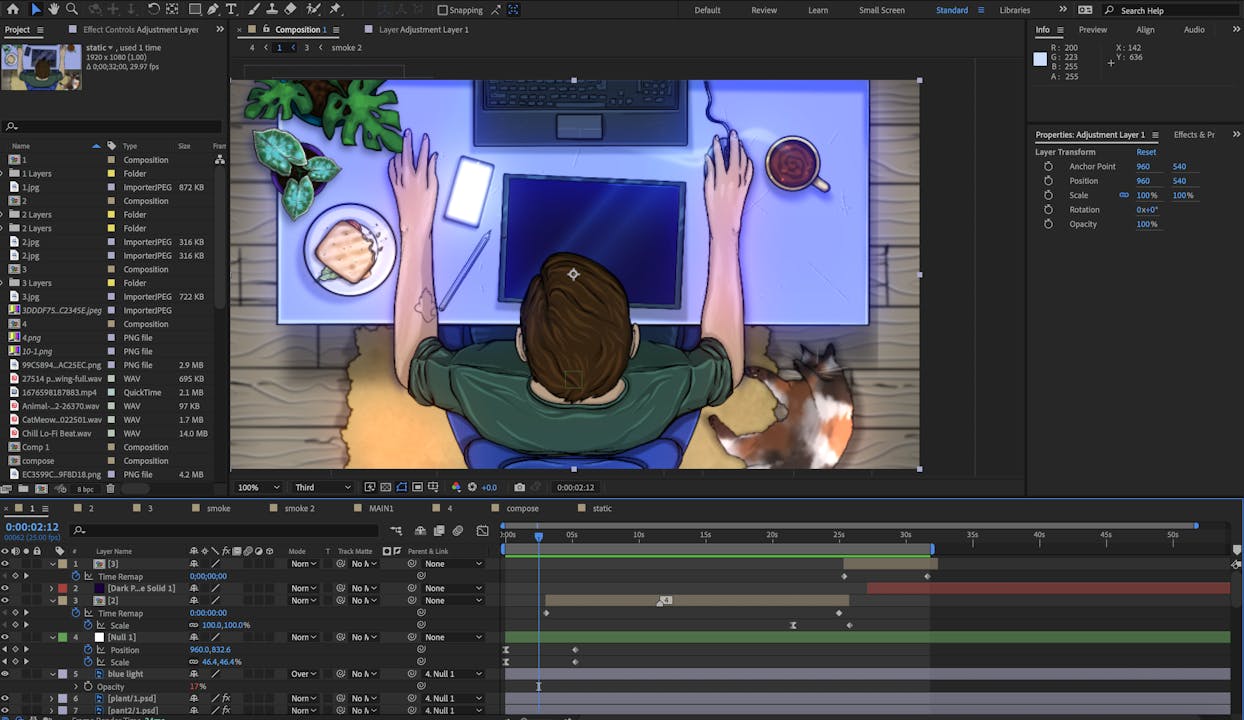Open the Effects & Presets panel tab

1193,134
